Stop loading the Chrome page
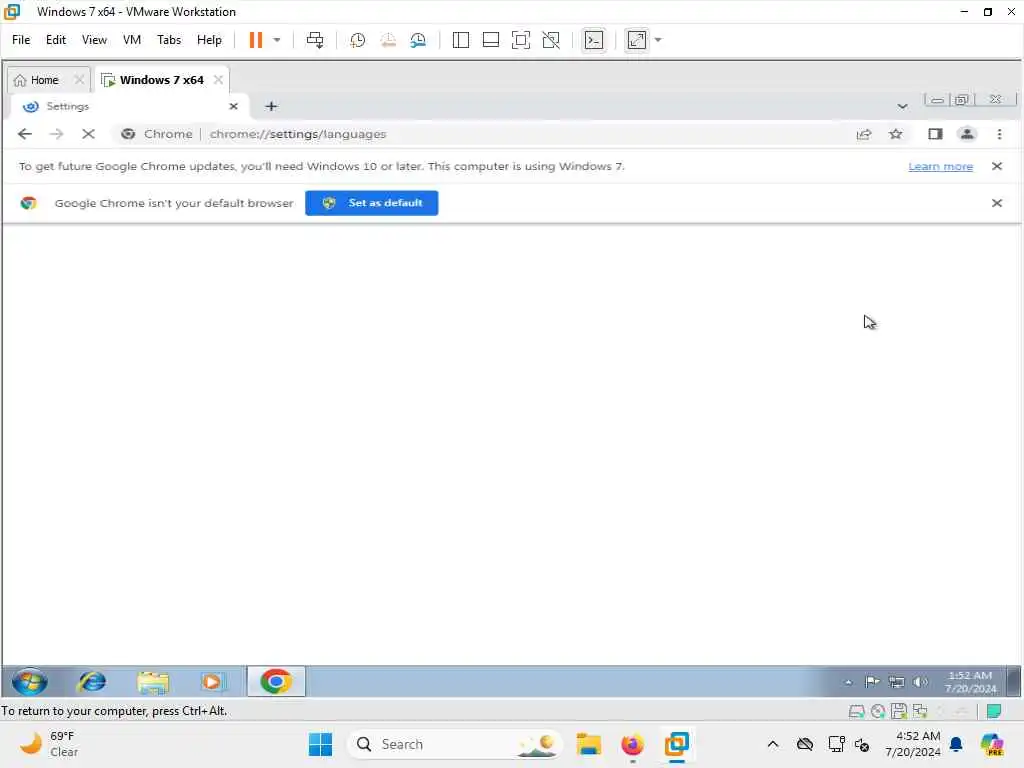Screen dimensions: 1024x768 pyautogui.click(x=88, y=134)
